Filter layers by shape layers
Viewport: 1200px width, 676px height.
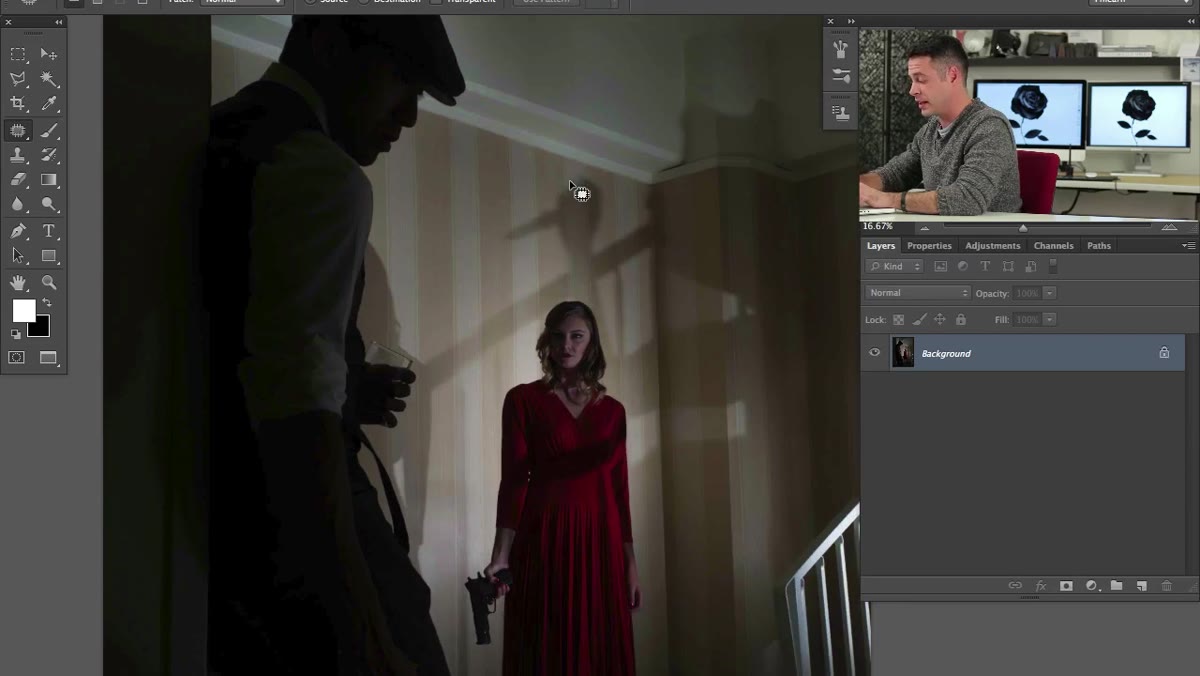1008,267
